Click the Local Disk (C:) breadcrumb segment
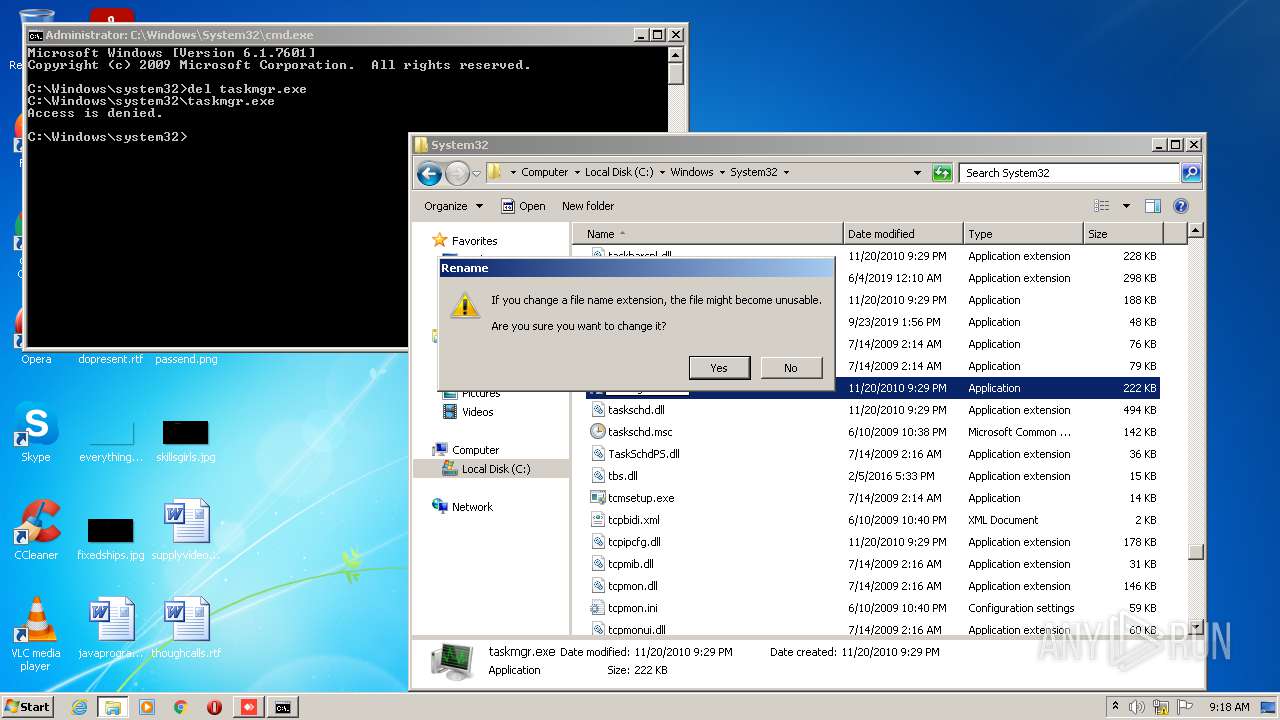The height and width of the screenshot is (720, 1280). (x=619, y=172)
